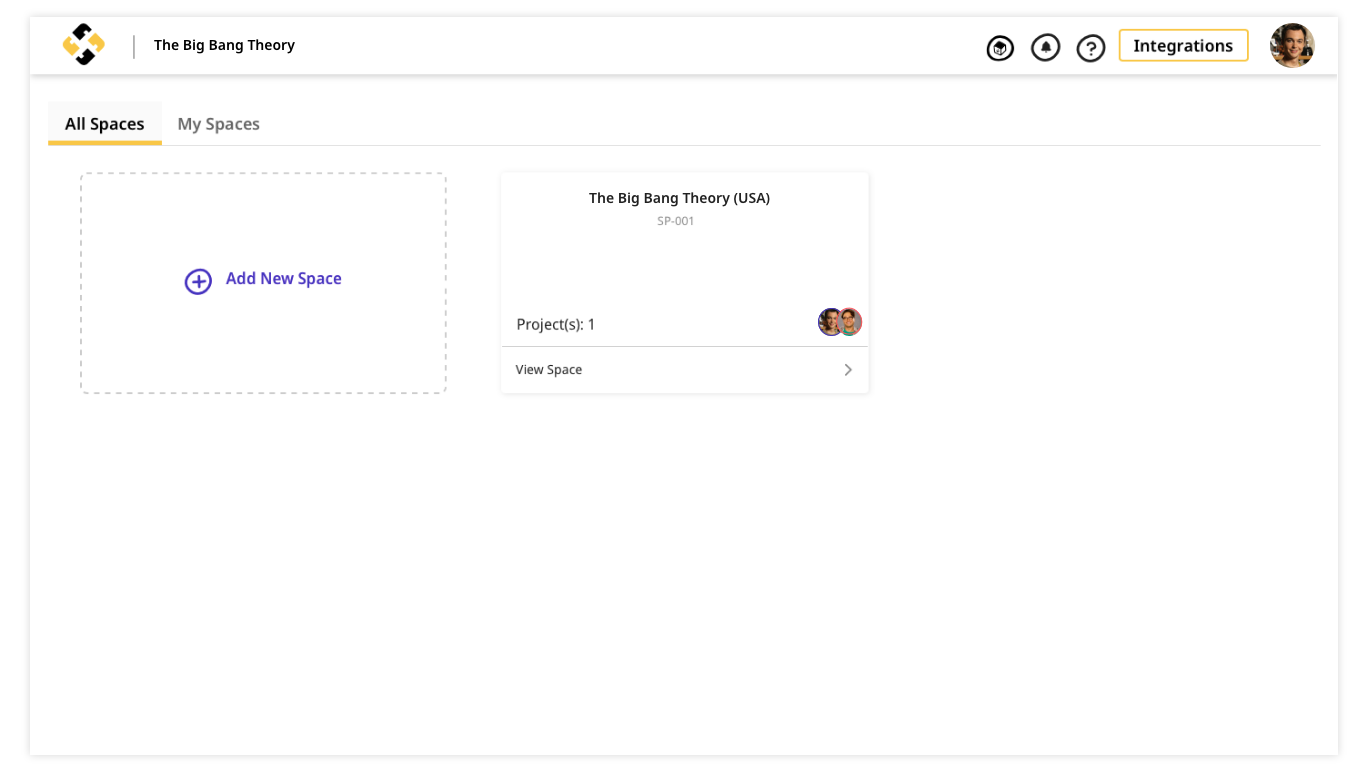Switch to the My Spaces tab
Viewport: 1368px width, 772px height.
coord(219,124)
